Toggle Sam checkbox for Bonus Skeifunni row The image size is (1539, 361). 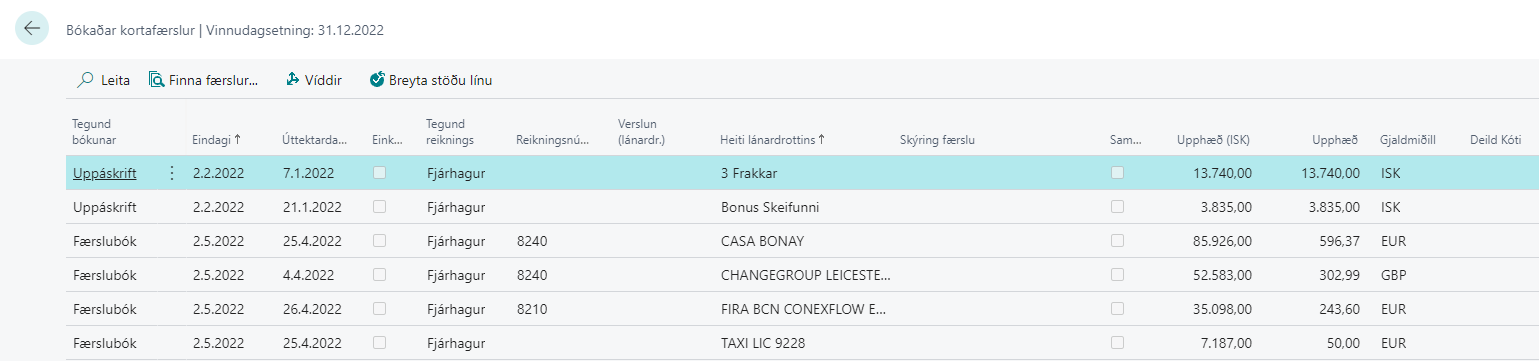[x=1117, y=207]
